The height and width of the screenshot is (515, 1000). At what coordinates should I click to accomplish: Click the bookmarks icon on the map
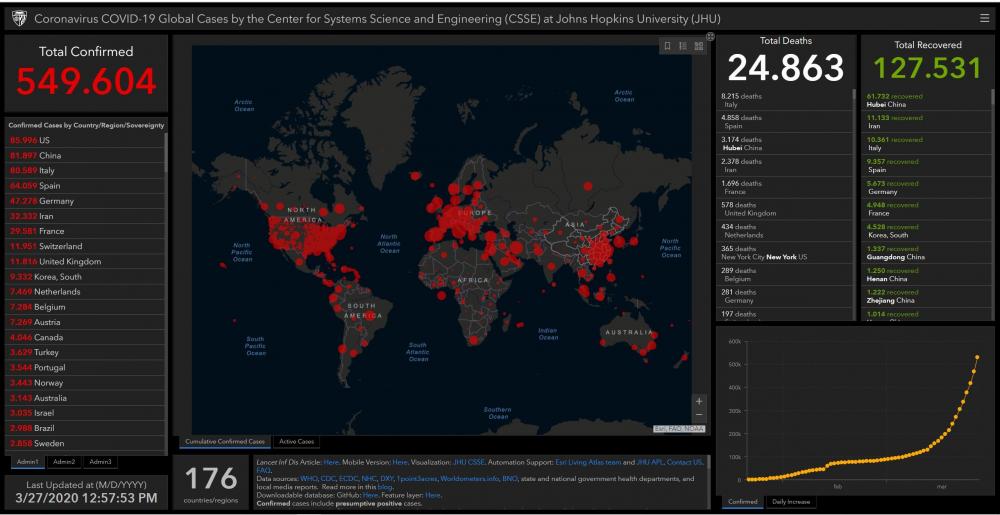667,46
